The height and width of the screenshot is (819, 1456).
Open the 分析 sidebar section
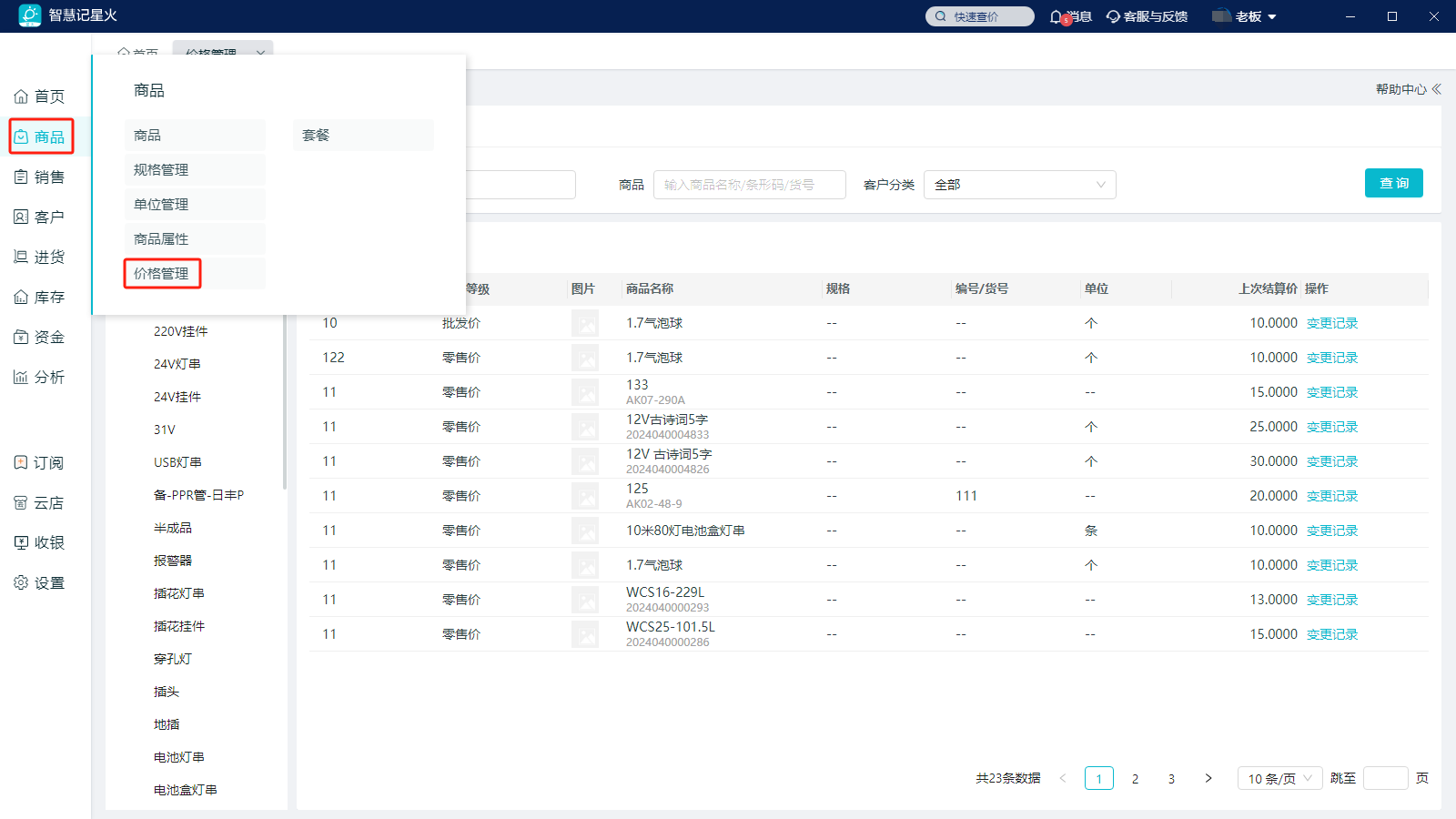pyautogui.click(x=39, y=377)
